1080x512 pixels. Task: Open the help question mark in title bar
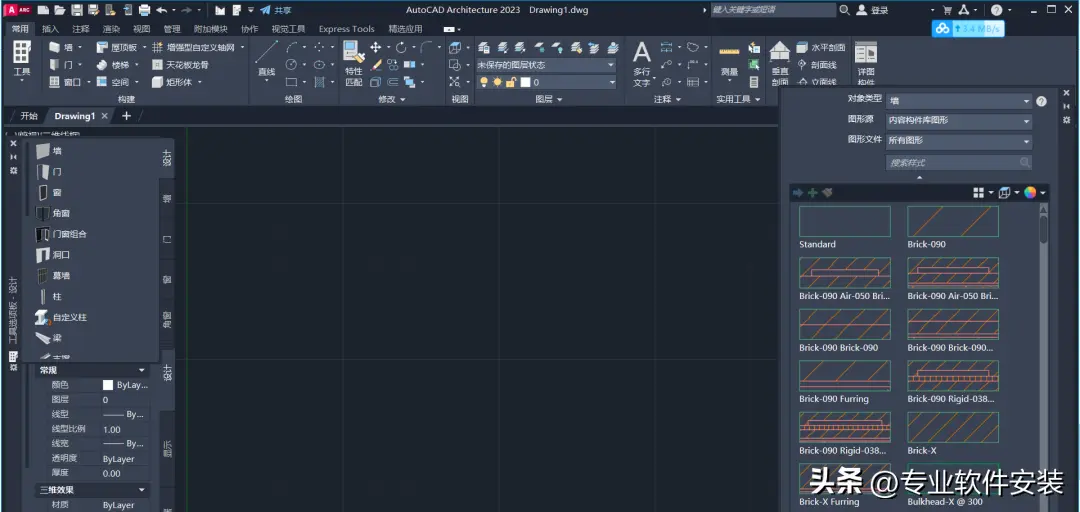coord(997,10)
